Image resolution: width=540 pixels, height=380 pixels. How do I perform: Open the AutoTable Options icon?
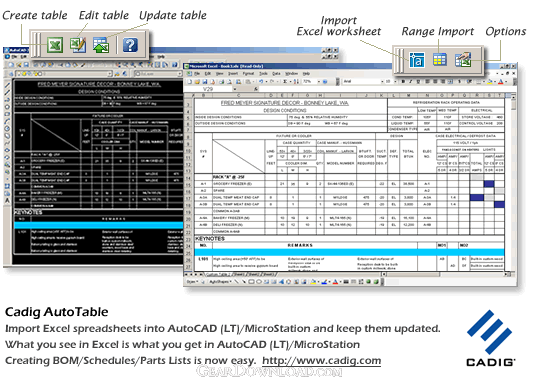463,60
